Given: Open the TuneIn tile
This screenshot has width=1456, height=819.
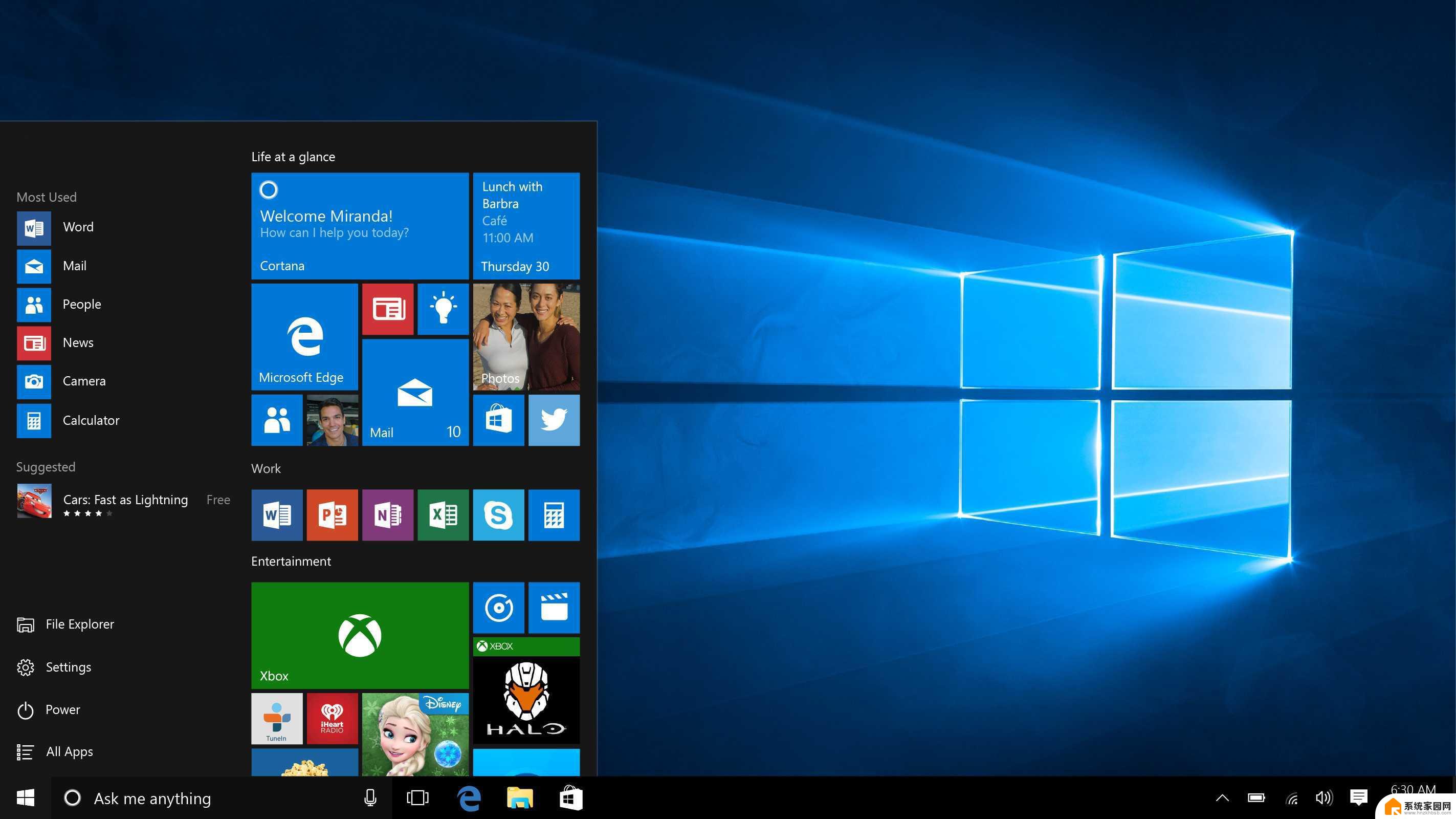Looking at the screenshot, I should [x=277, y=719].
